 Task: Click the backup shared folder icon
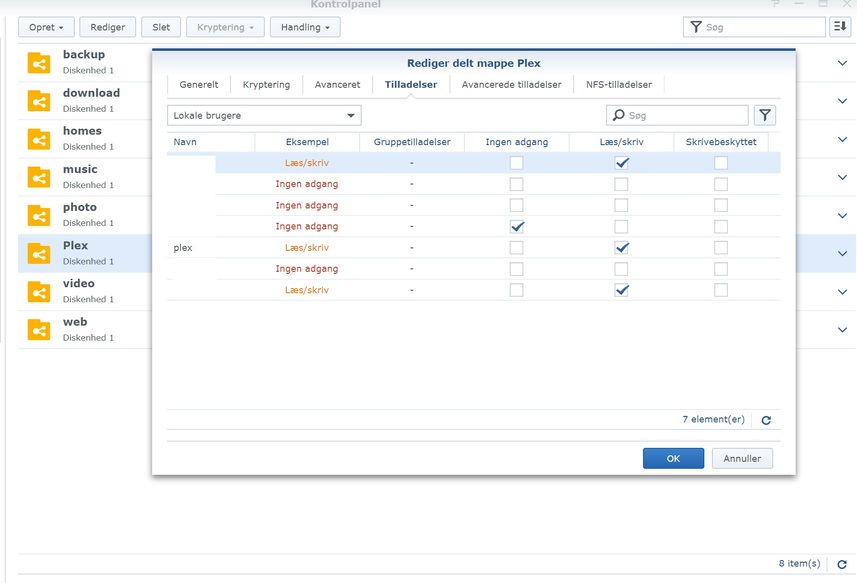[x=39, y=63]
